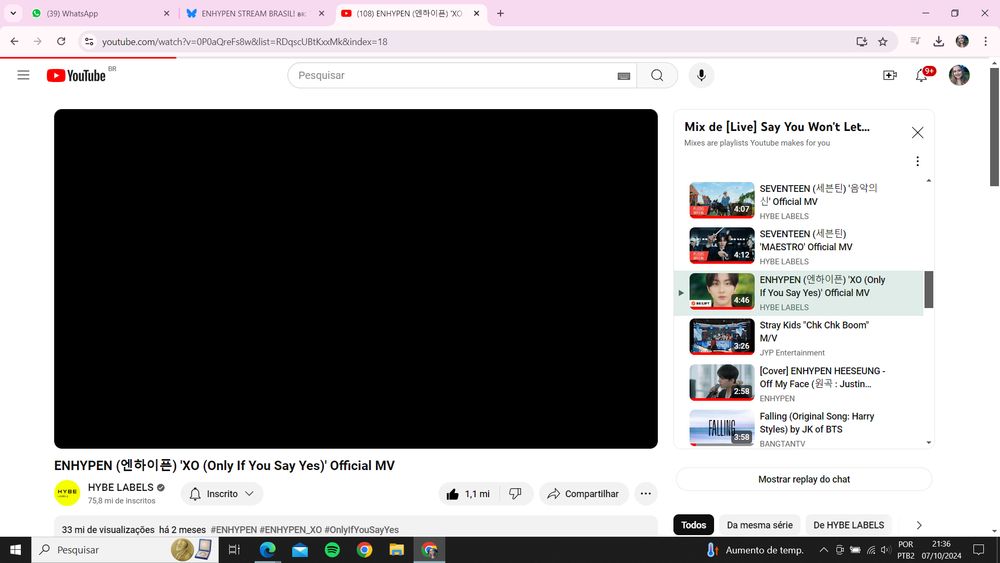Click the magnifier search button
Viewport: 1000px width, 563px height.
click(657, 75)
